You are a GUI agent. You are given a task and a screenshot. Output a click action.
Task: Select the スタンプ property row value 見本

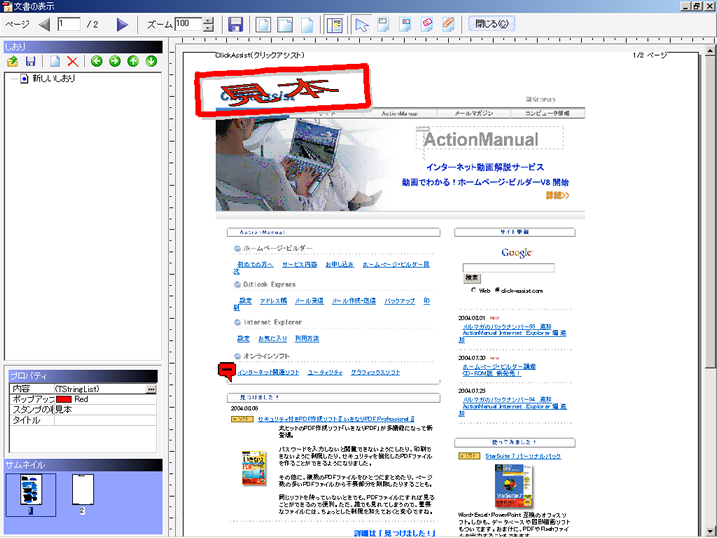105,410
